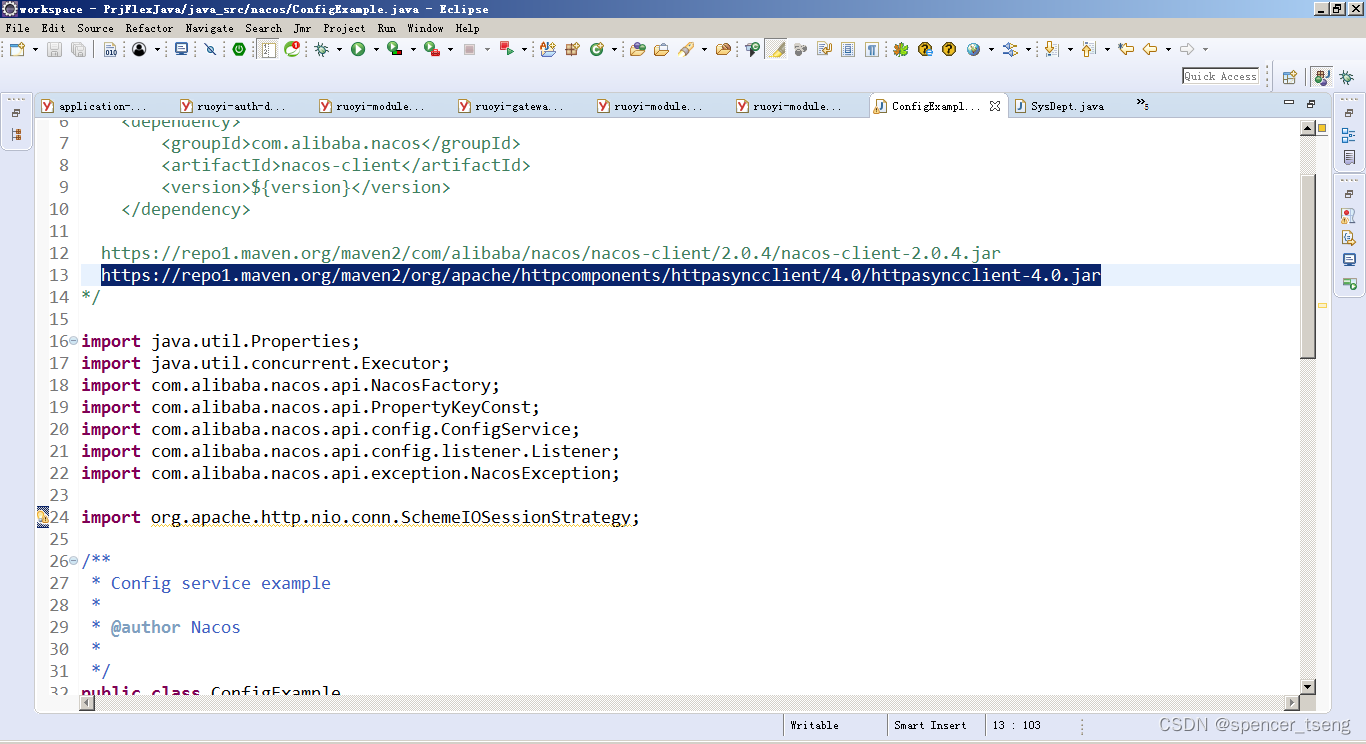1366x744 pixels.
Task: Open the Navigate menu
Action: 209,28
